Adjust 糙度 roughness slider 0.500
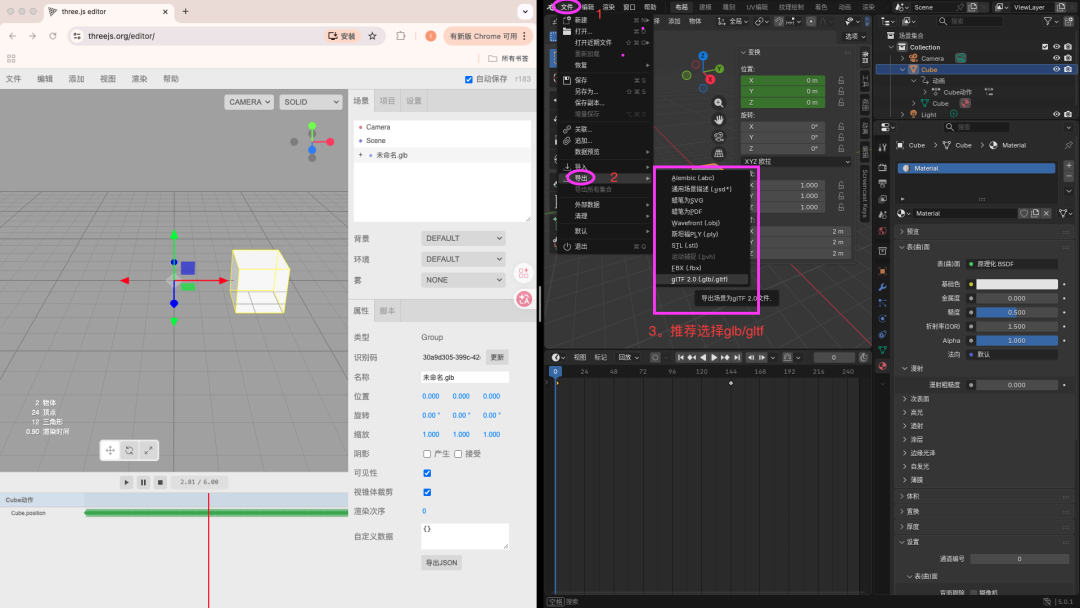Screen dimensions: 1080x608 click(x=1017, y=313)
